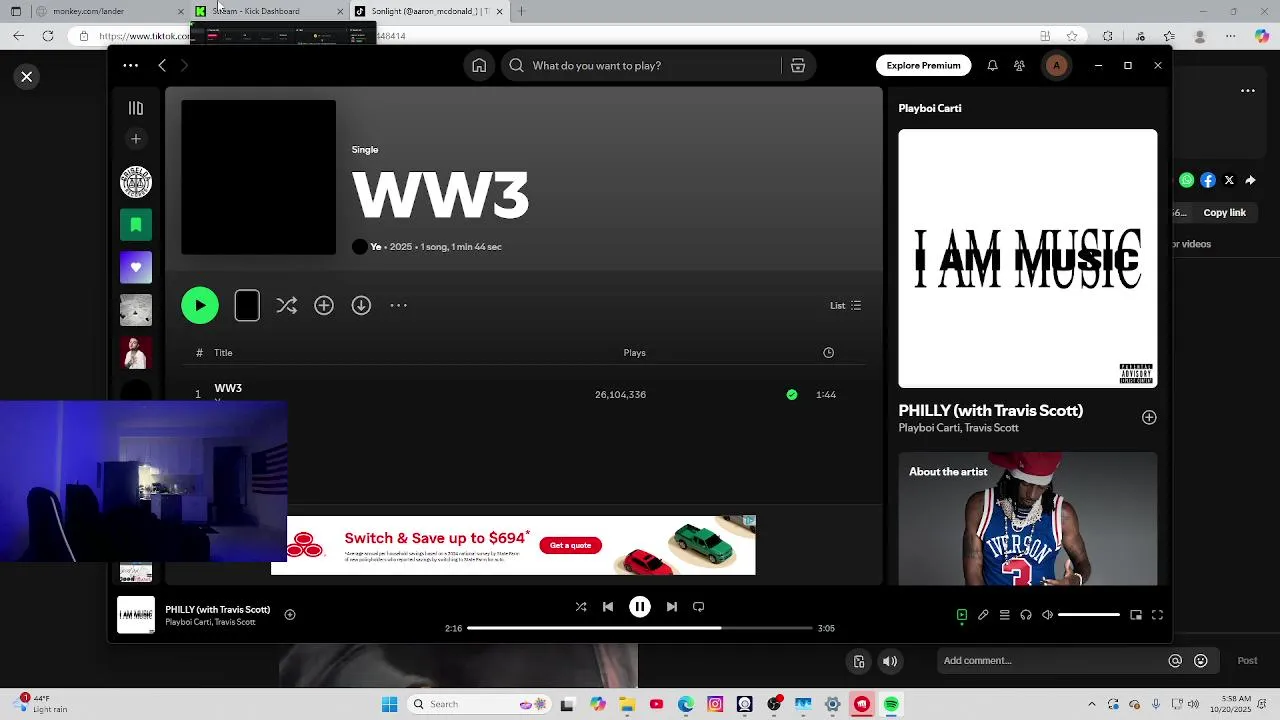Open Your Episodes green bookmark playlist
1280x720 pixels.
136,225
